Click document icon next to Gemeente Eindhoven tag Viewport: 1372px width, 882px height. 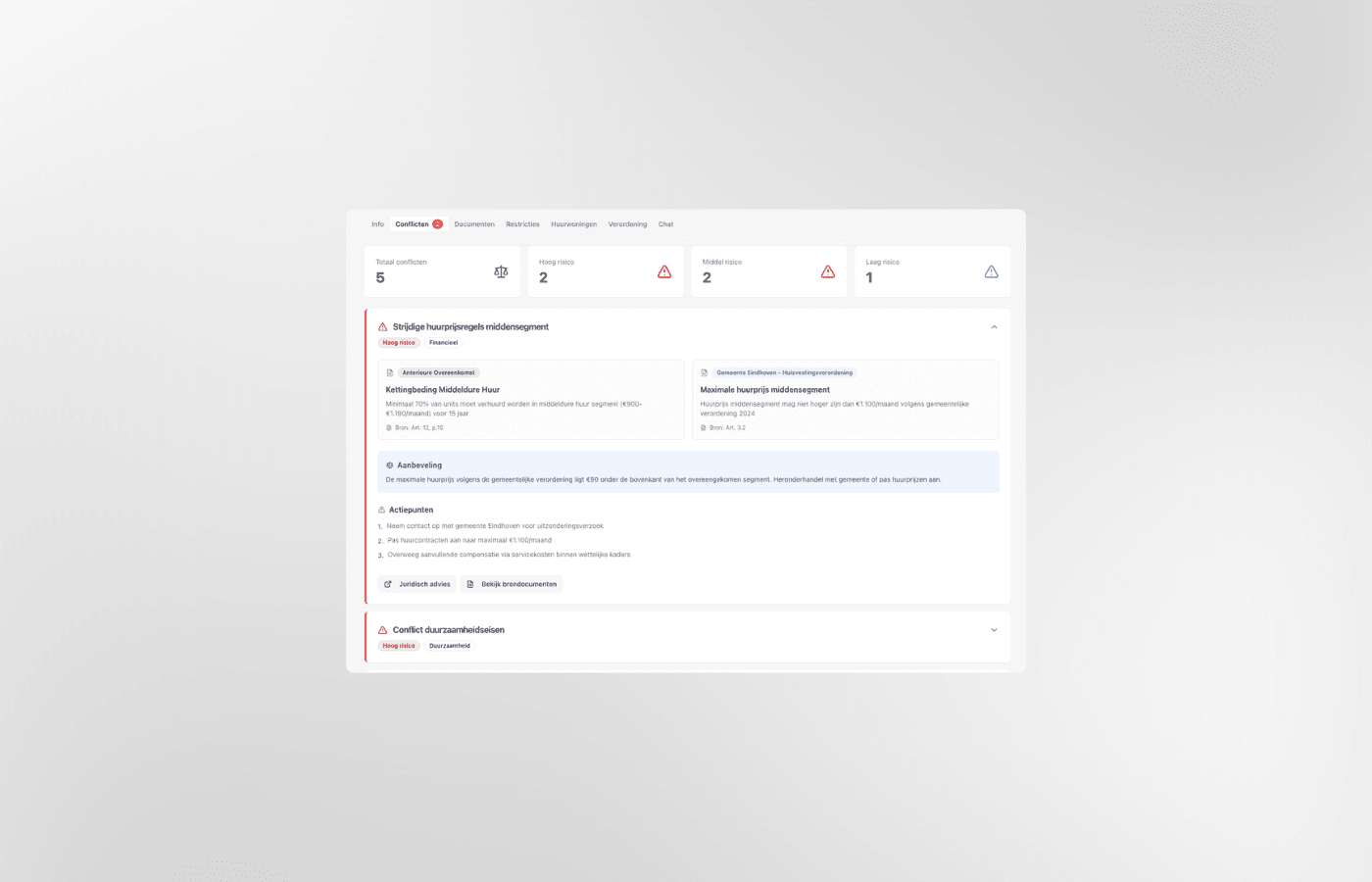pos(704,372)
